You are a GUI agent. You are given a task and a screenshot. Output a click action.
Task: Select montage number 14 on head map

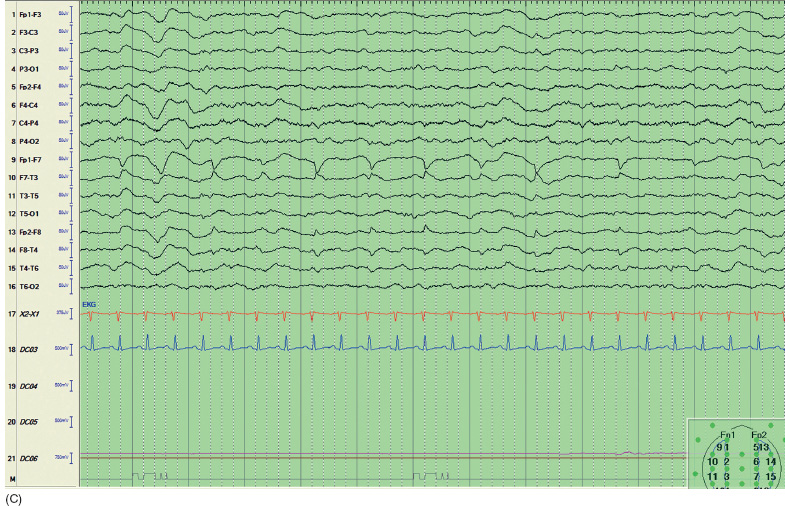[x=771, y=461]
